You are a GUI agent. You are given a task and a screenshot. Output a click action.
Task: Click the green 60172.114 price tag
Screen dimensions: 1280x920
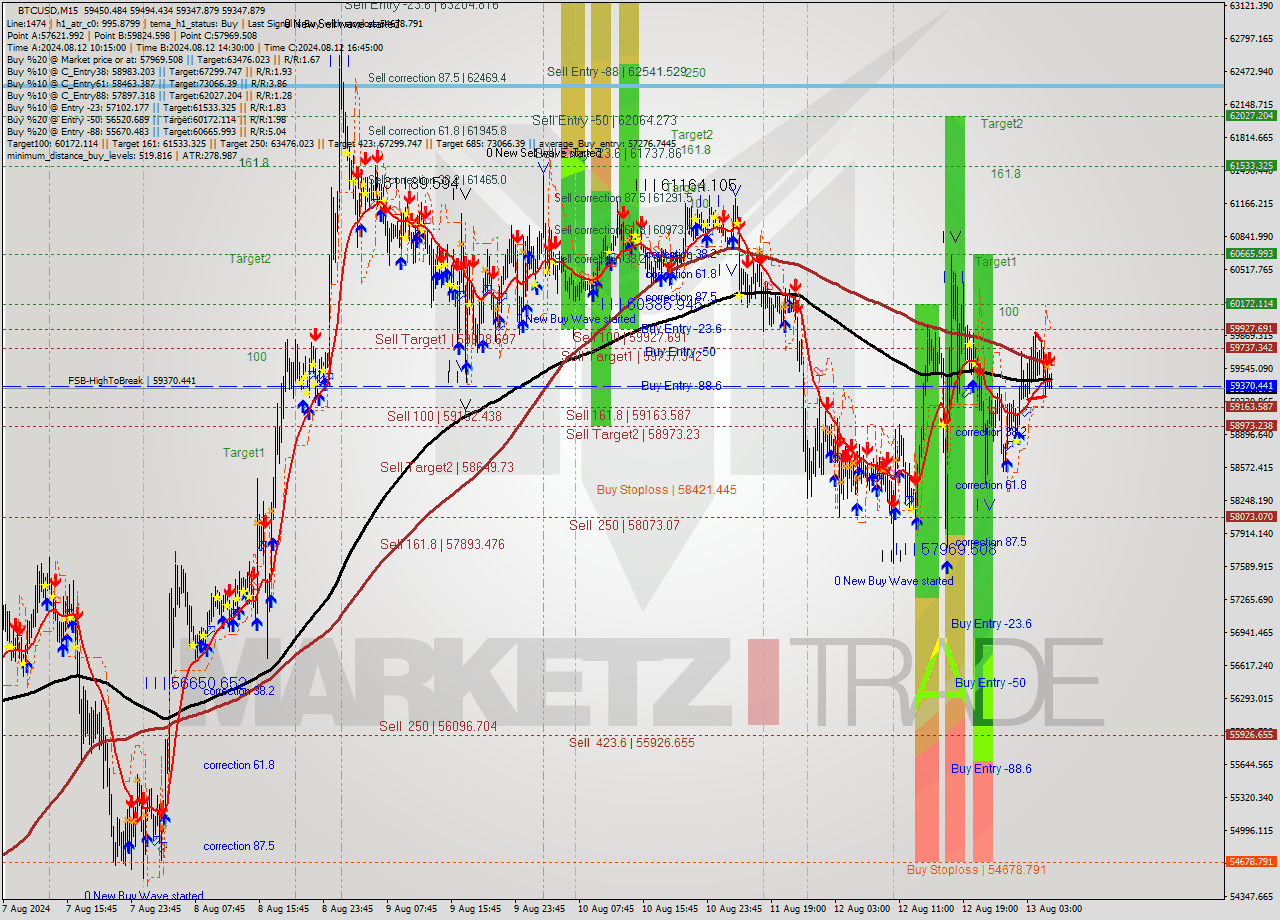[1251, 304]
